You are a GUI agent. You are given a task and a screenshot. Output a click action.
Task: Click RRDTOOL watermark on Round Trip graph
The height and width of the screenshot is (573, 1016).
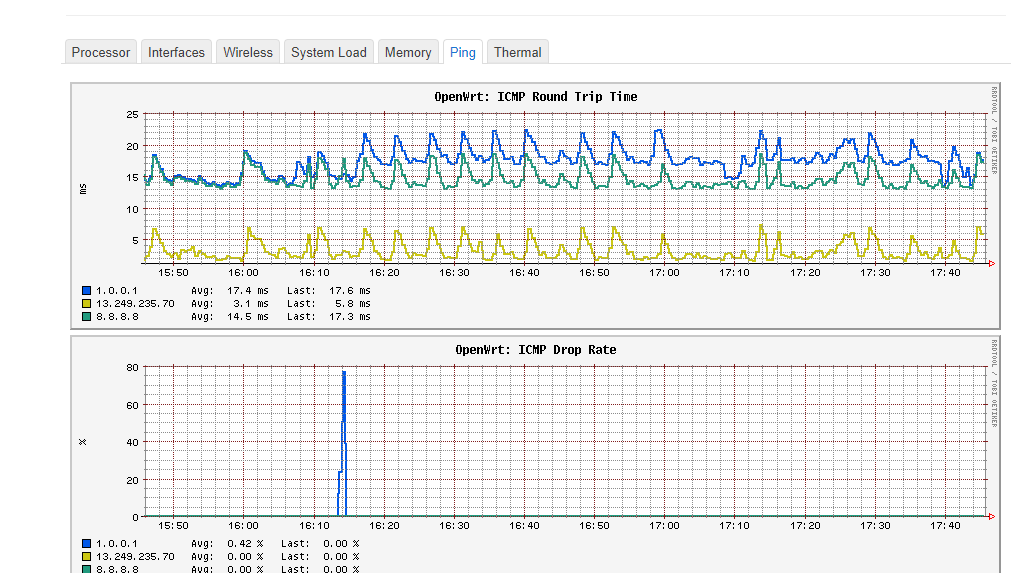994,130
